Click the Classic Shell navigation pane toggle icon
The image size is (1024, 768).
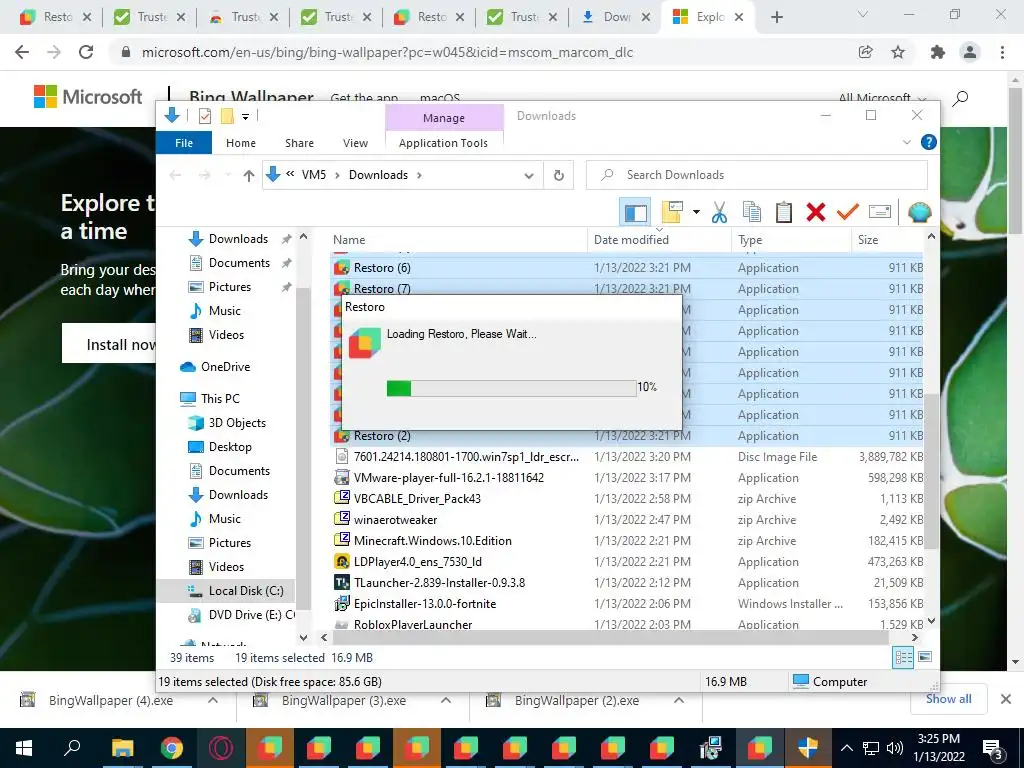tap(635, 212)
